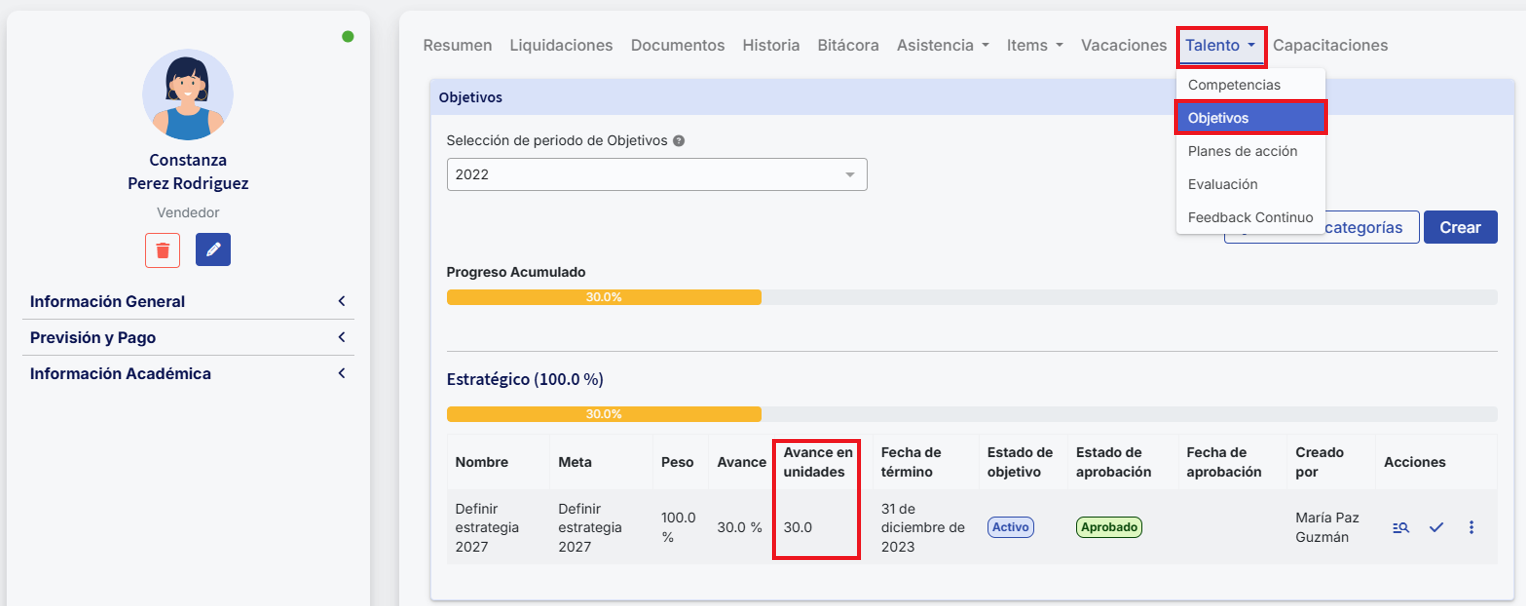Click the help icon beside period selection

click(679, 141)
